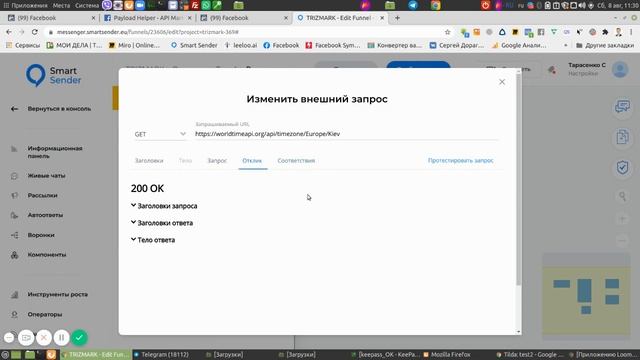640x360 pixels.
Task: Reload the browser page
Action: (35, 32)
